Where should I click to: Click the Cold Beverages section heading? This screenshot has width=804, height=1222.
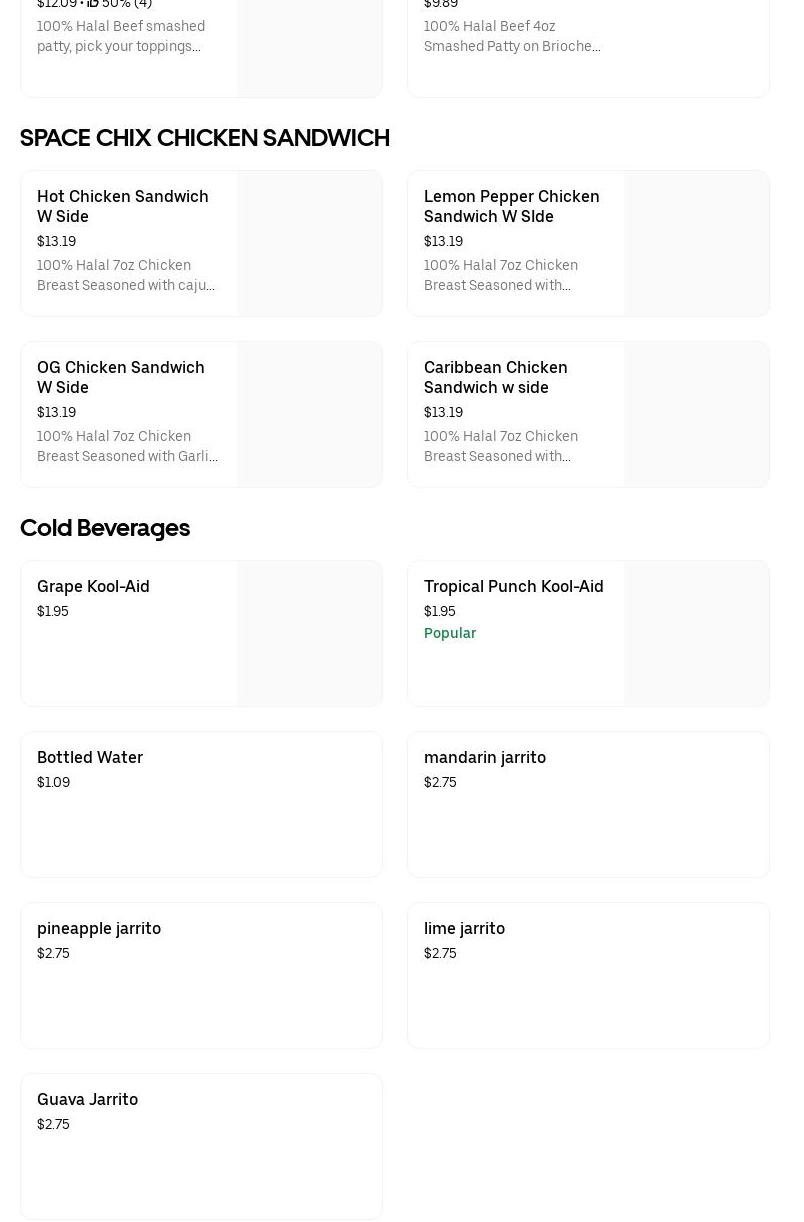click(105, 528)
